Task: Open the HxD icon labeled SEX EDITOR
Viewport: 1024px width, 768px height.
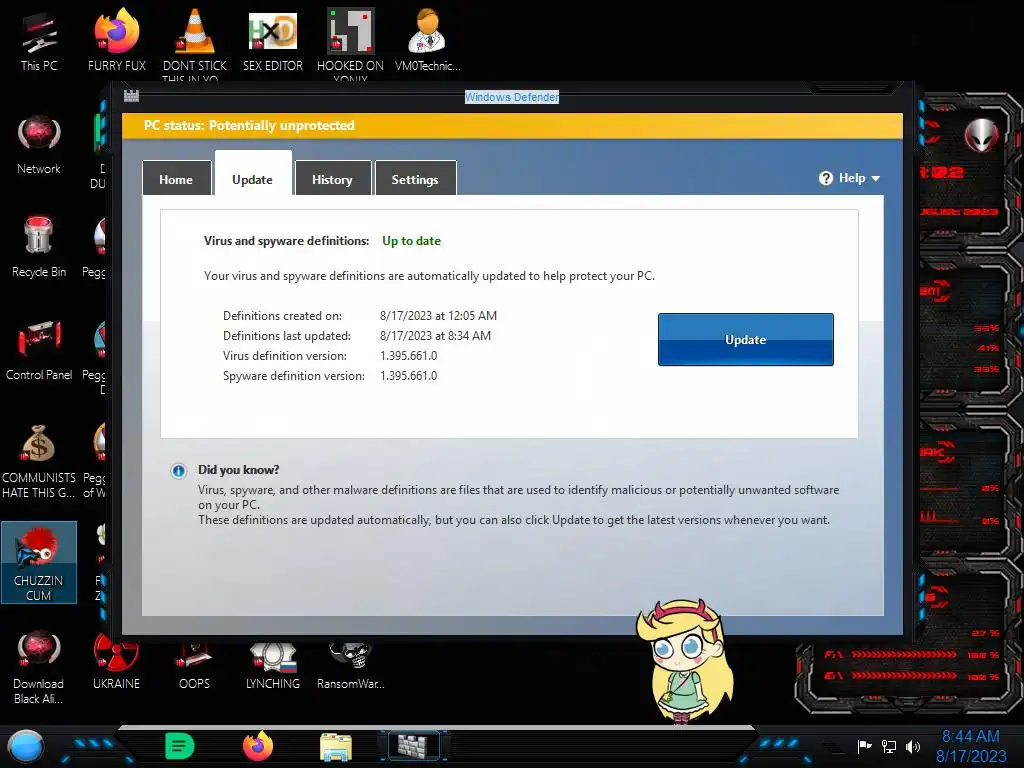Action: (x=273, y=40)
